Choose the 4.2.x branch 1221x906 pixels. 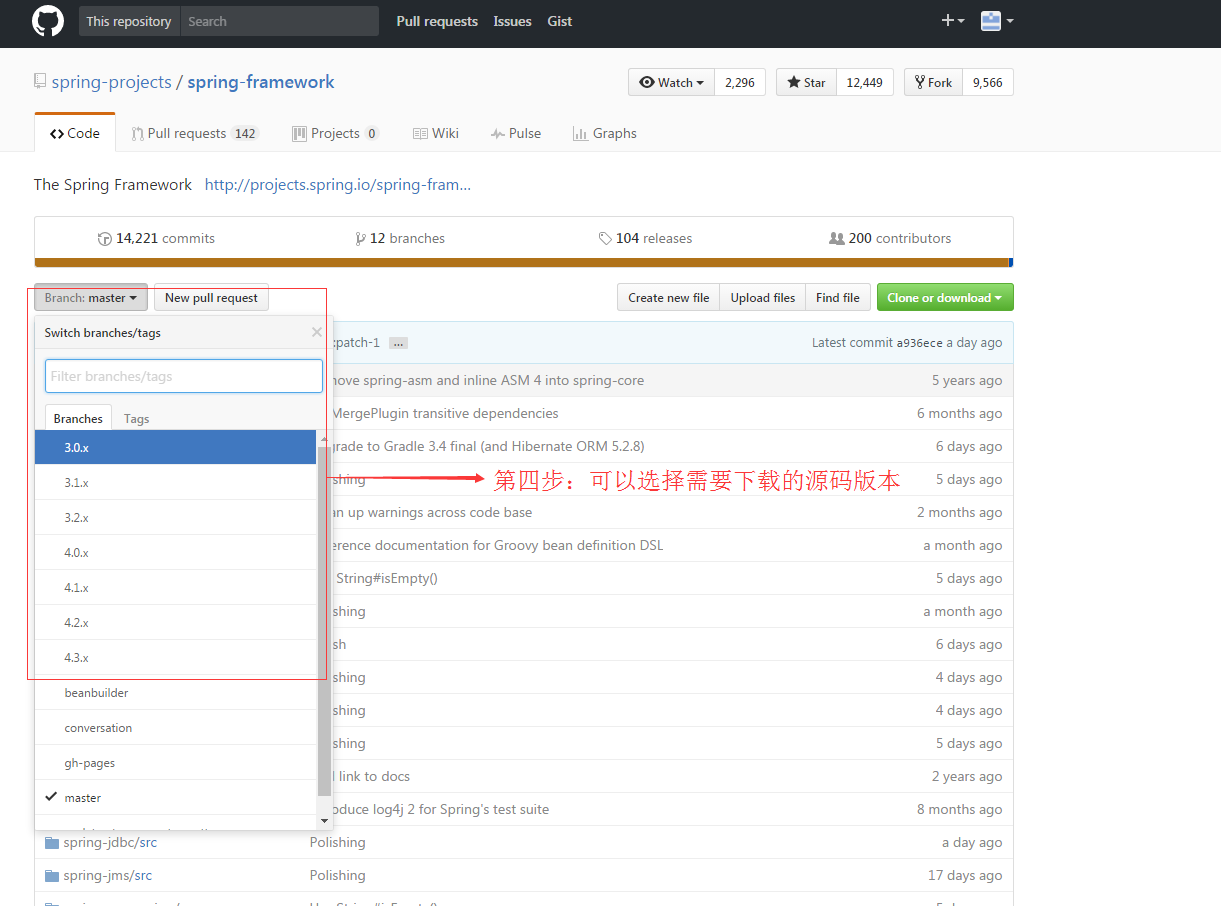click(x=176, y=622)
